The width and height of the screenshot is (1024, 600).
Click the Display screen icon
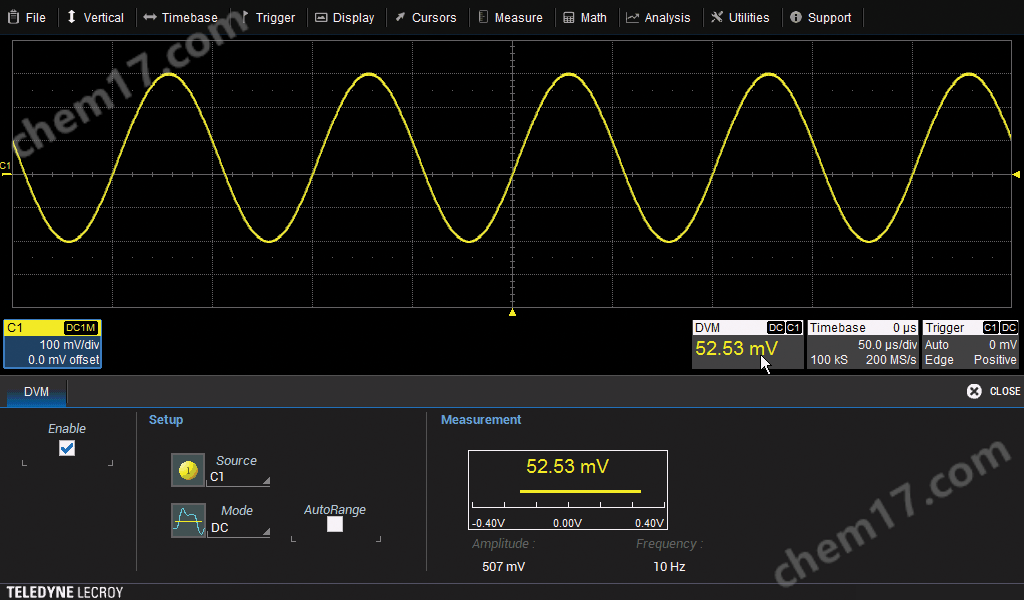click(x=321, y=18)
